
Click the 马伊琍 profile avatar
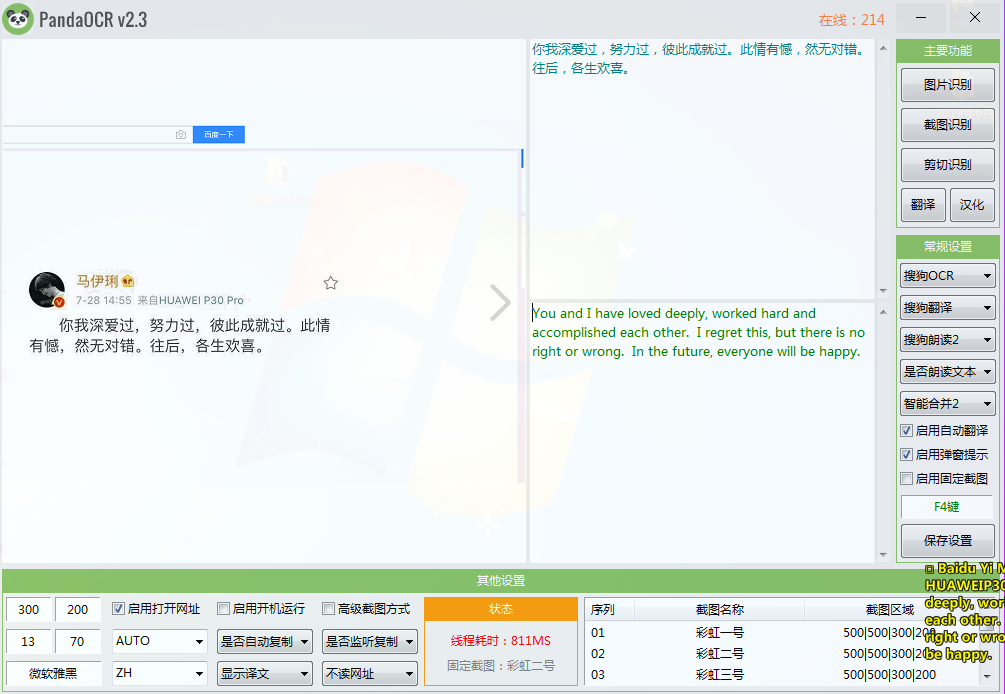pyautogui.click(x=47, y=290)
